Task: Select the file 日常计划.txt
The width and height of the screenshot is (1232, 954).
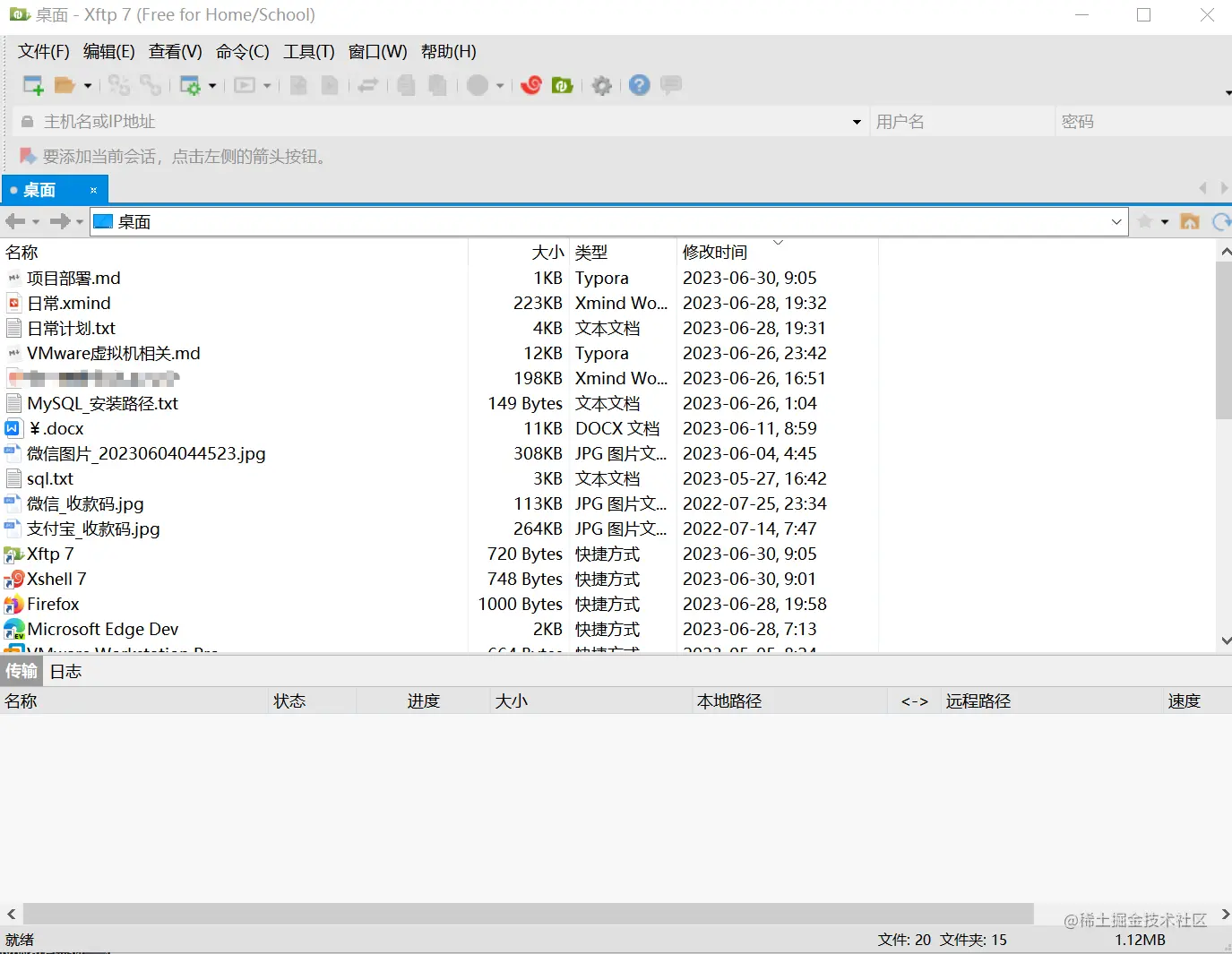Action: click(71, 329)
